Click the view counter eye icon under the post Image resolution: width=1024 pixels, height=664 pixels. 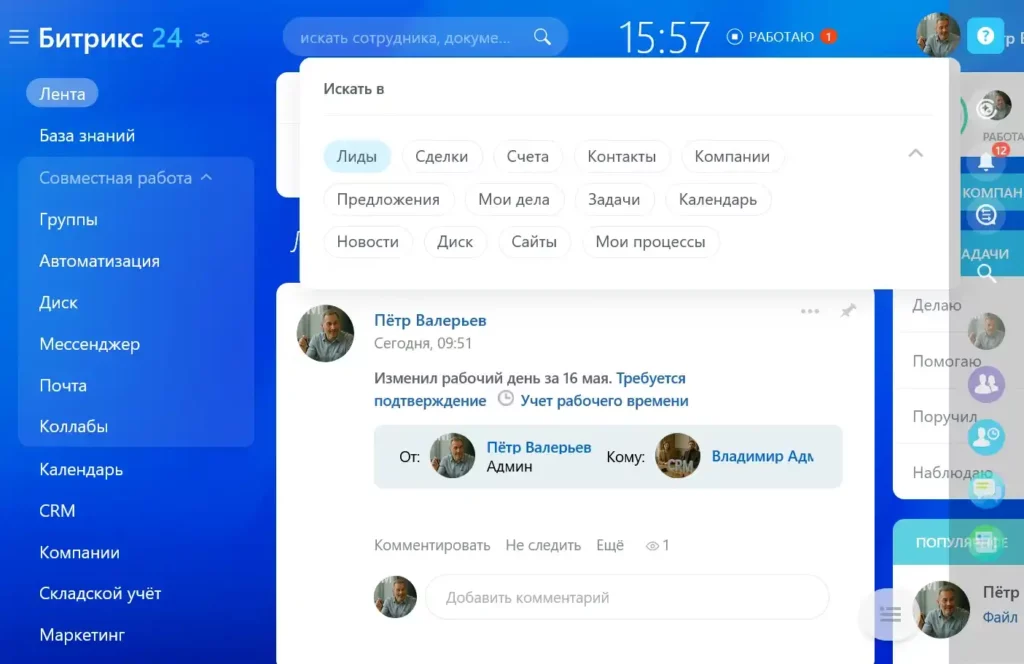pos(652,546)
